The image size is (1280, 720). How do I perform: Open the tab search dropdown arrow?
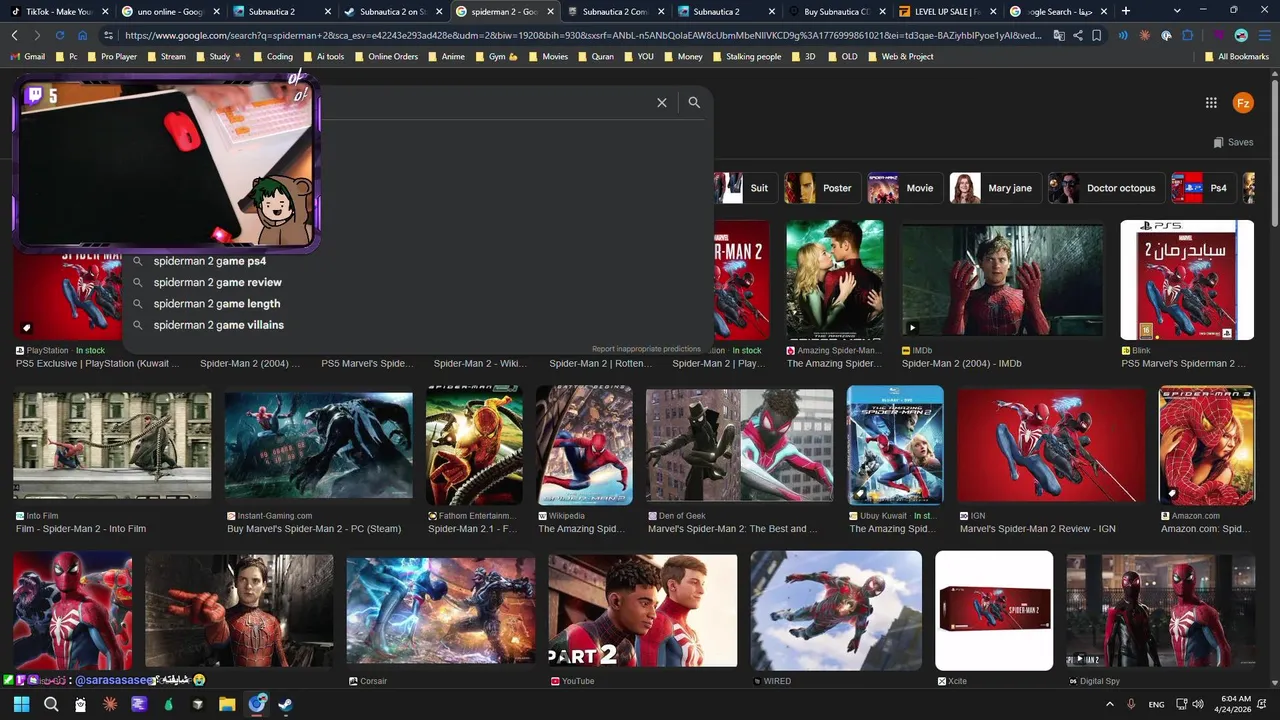[1176, 10]
